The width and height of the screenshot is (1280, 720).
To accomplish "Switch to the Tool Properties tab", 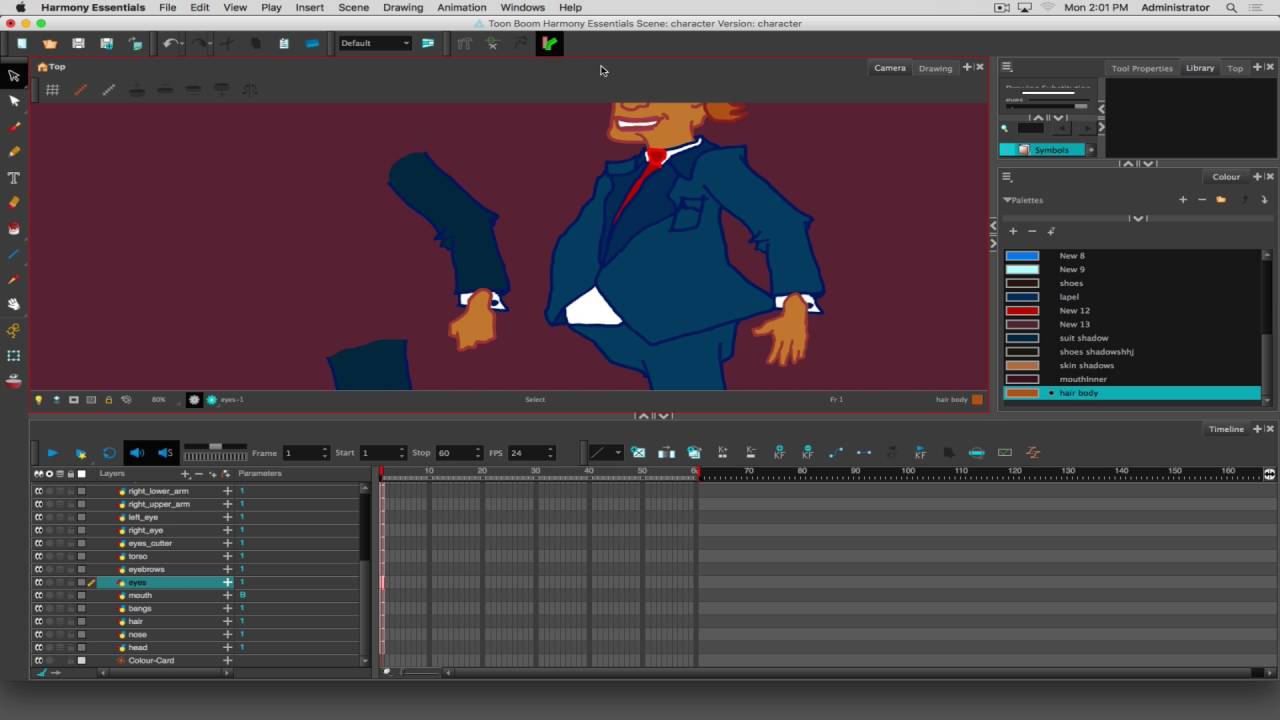I will point(1142,68).
